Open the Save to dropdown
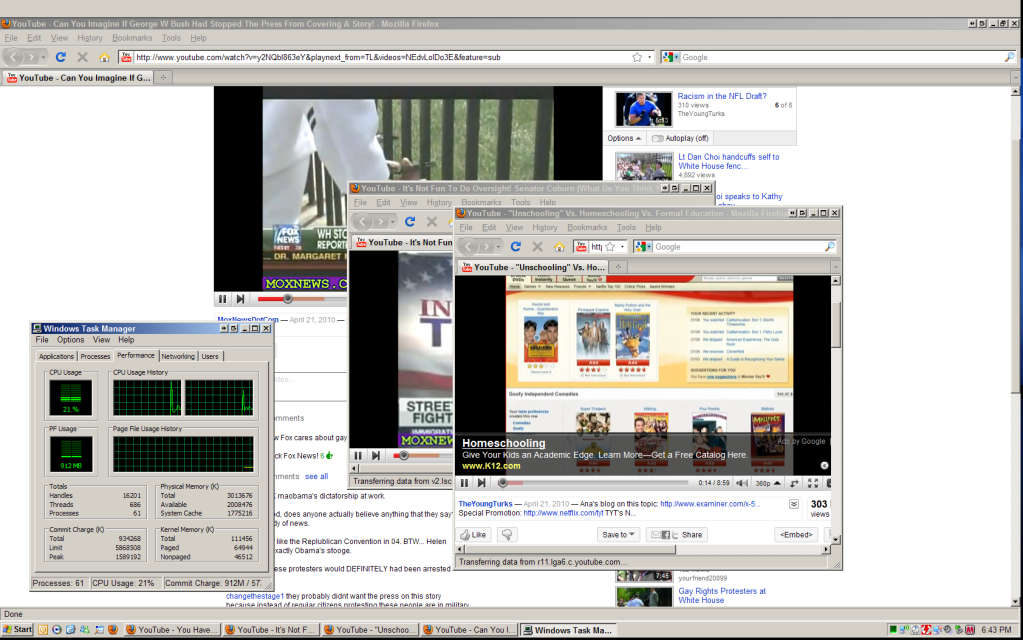Viewport: 1023px width, 640px height. [x=618, y=535]
